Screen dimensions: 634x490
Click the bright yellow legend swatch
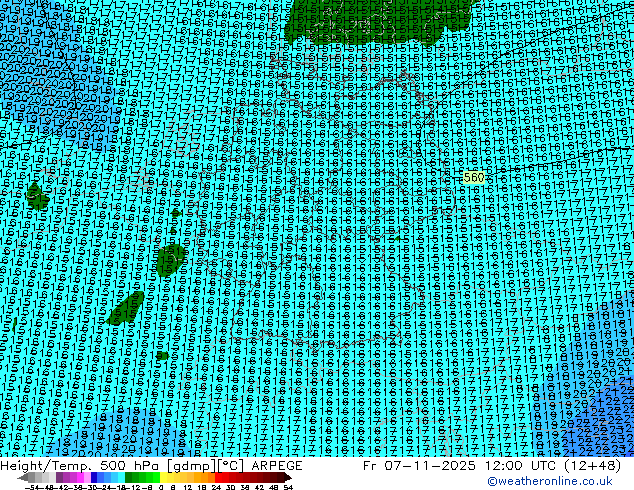(x=163, y=478)
